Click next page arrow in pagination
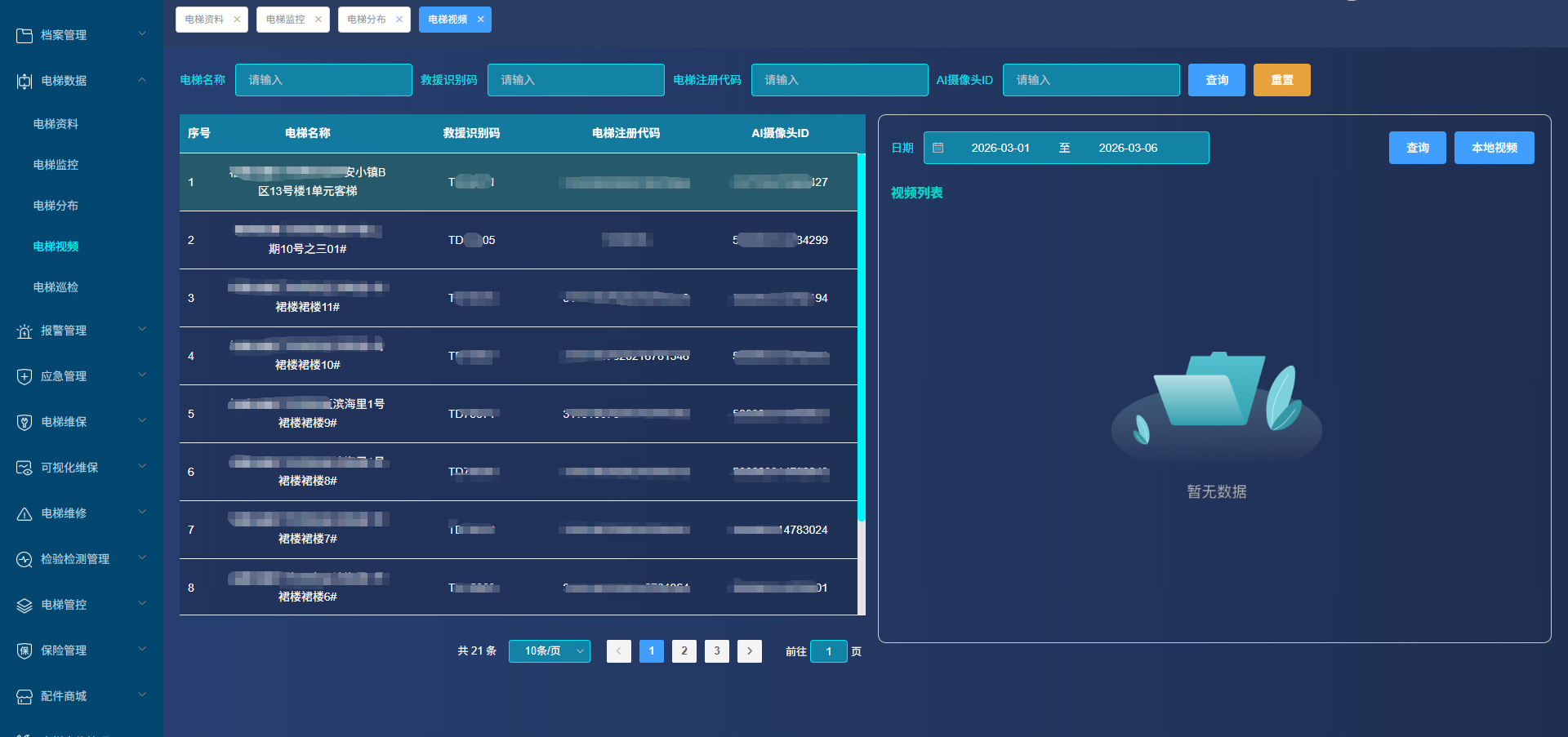This screenshot has height=737, width=1568. pos(749,650)
